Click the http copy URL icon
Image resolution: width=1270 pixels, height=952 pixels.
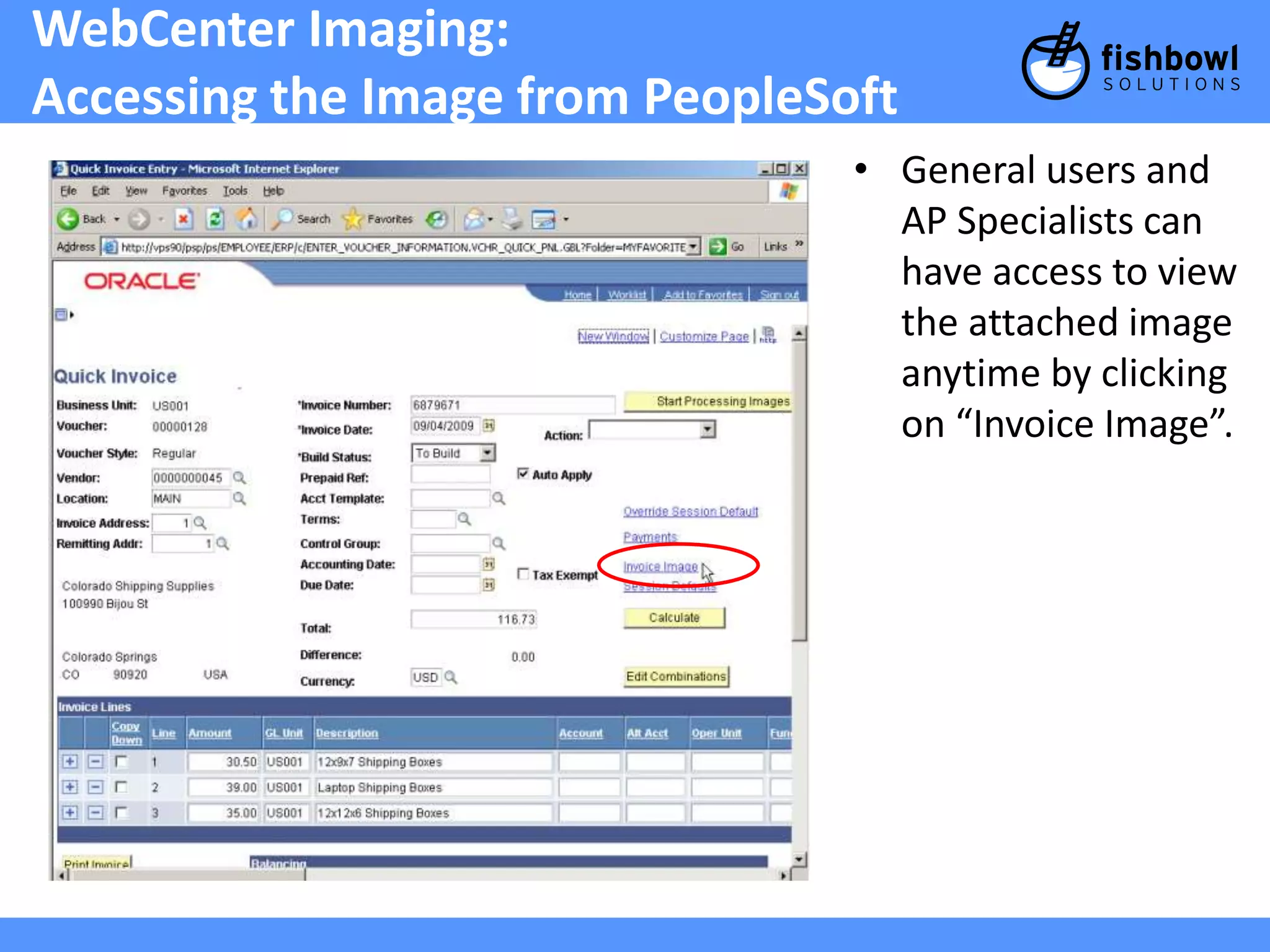coord(768,335)
